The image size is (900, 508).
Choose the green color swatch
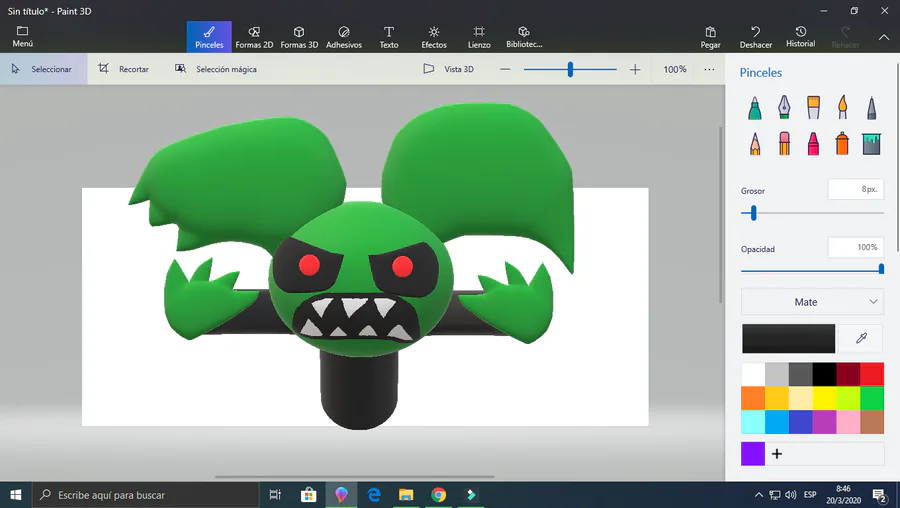pyautogui.click(x=872, y=398)
